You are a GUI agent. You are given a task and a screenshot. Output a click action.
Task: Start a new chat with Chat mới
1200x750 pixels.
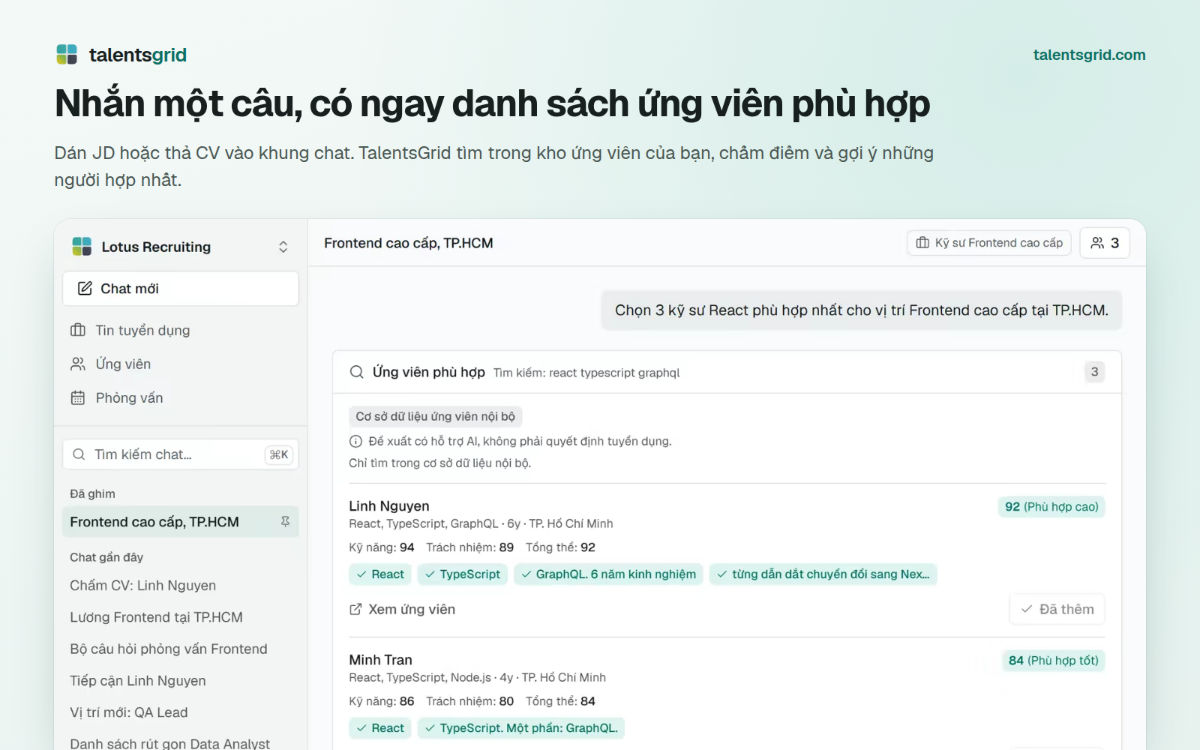180,288
